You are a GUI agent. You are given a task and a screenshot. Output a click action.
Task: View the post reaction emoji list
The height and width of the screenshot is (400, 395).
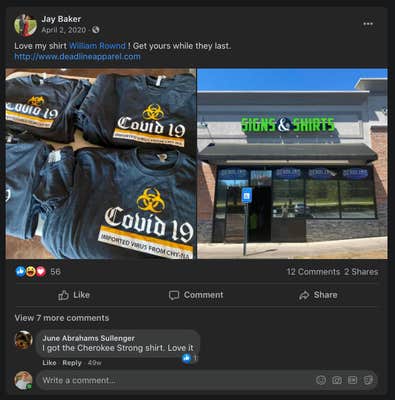(x=31, y=272)
